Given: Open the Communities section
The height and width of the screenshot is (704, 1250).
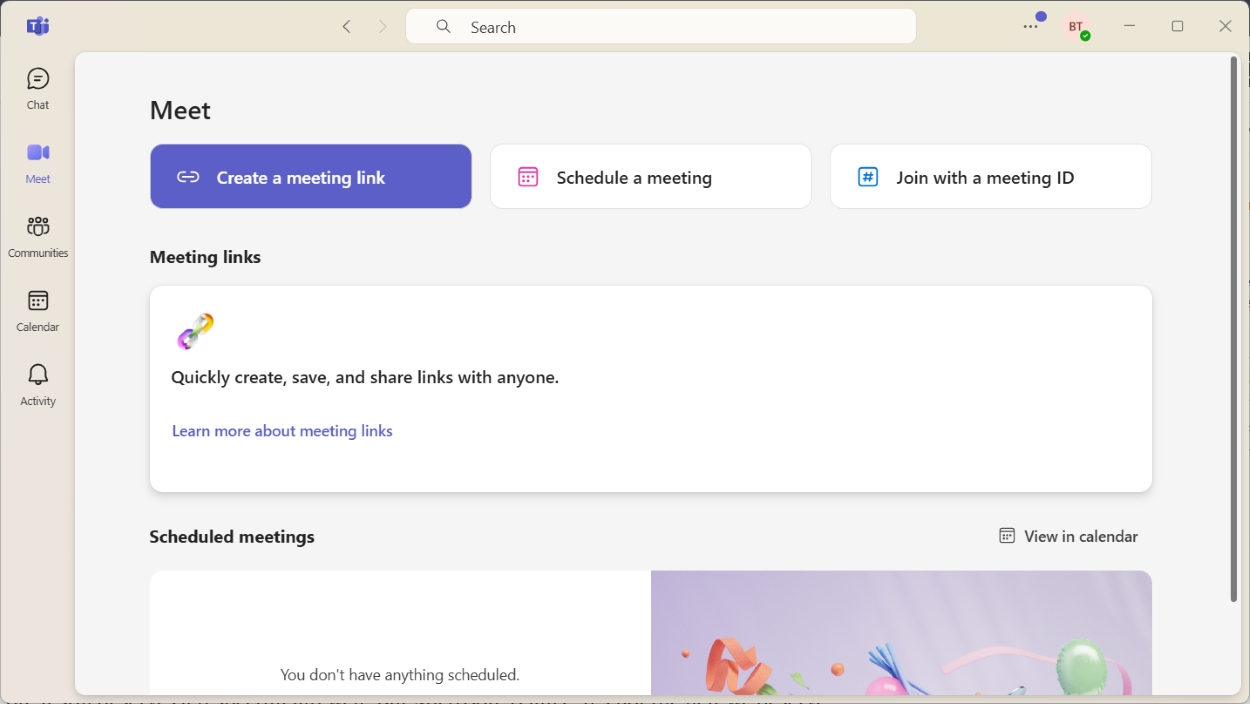Looking at the screenshot, I should (x=37, y=236).
